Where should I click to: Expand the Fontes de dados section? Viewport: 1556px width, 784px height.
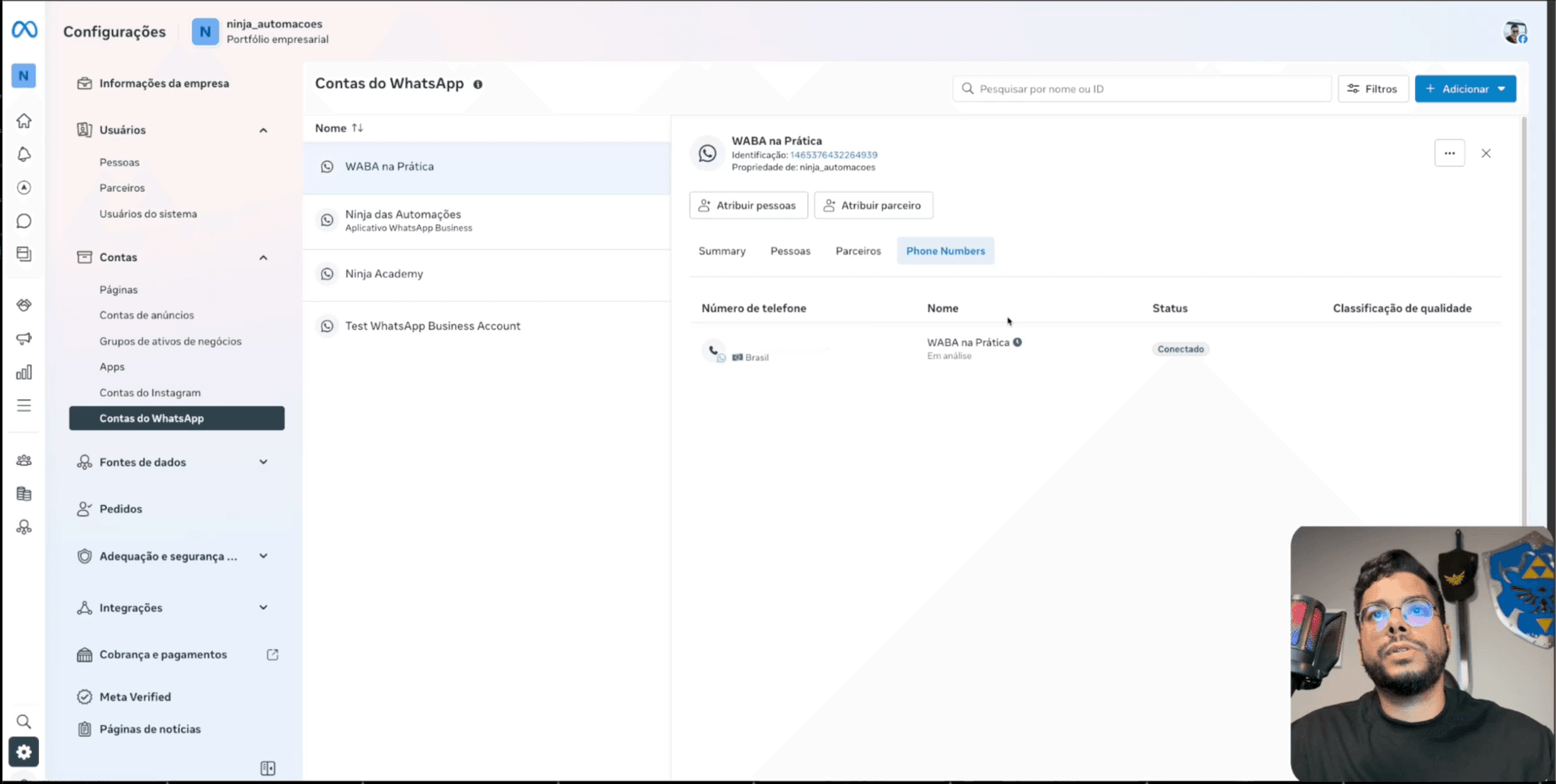(x=263, y=462)
